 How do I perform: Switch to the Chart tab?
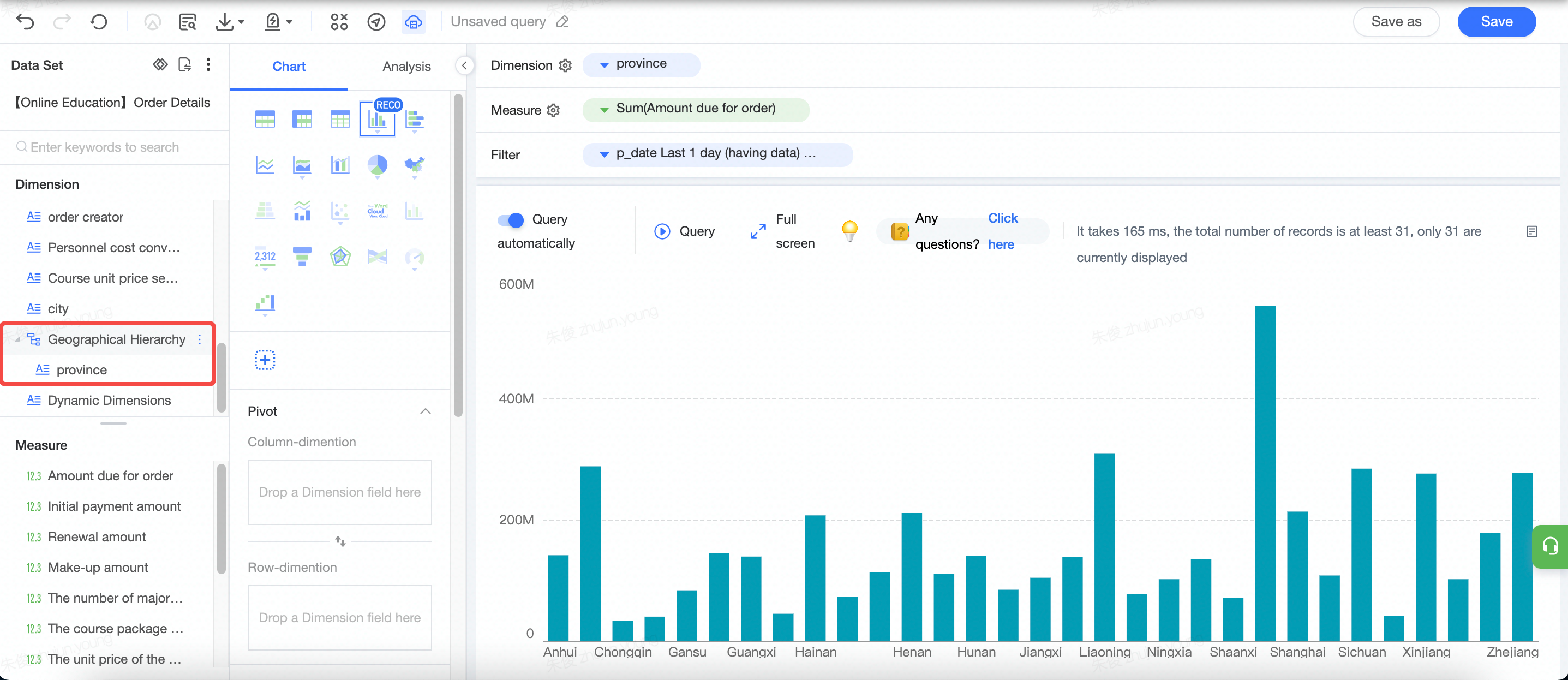pyautogui.click(x=289, y=67)
